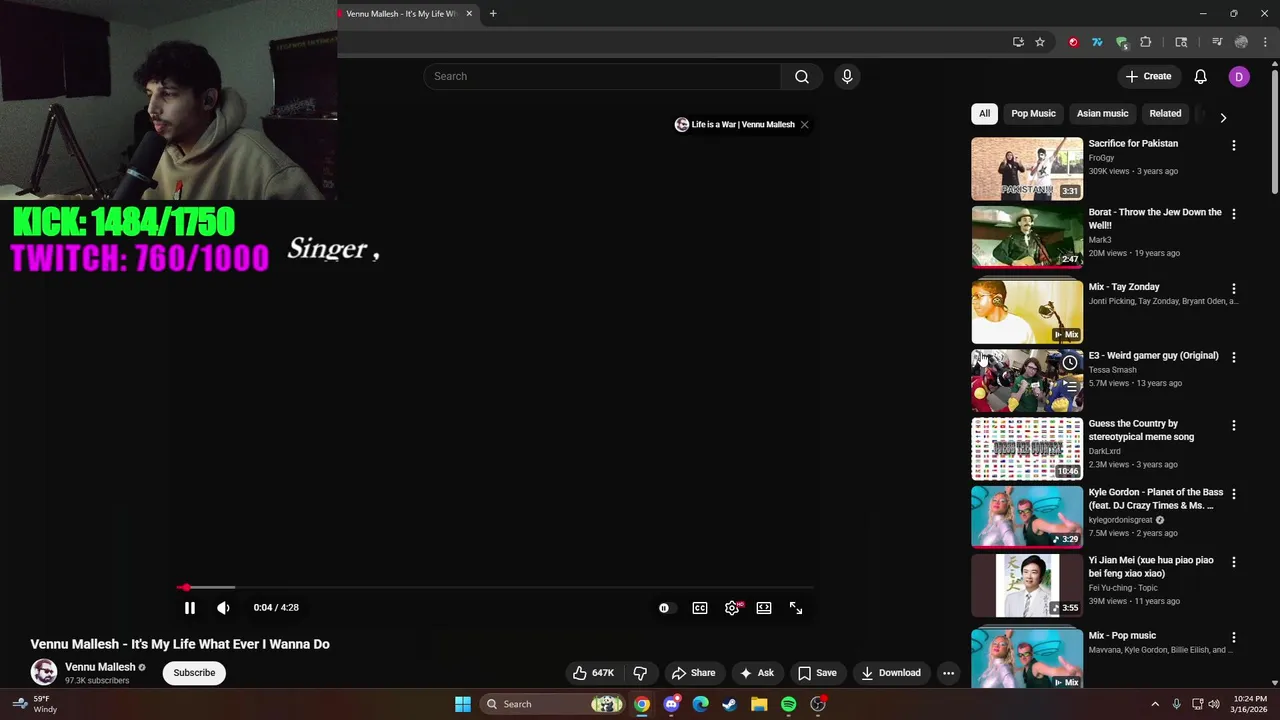Viewport: 1280px width, 720px height.
Task: Select the All filter chip
Action: tap(984, 114)
